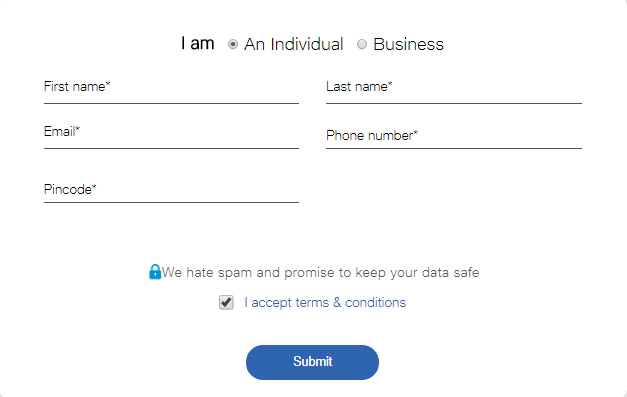Click the First name* placeholder label
Image resolution: width=627 pixels, height=397 pixels.
[x=77, y=86]
